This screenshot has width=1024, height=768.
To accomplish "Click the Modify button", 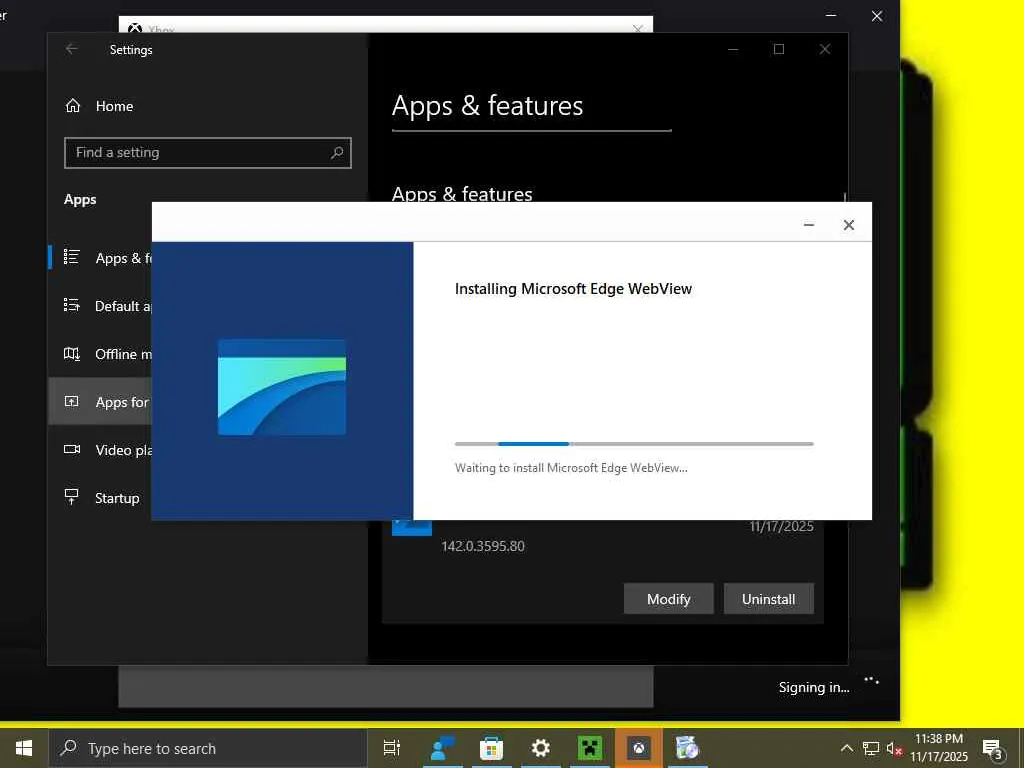I will click(668, 599).
